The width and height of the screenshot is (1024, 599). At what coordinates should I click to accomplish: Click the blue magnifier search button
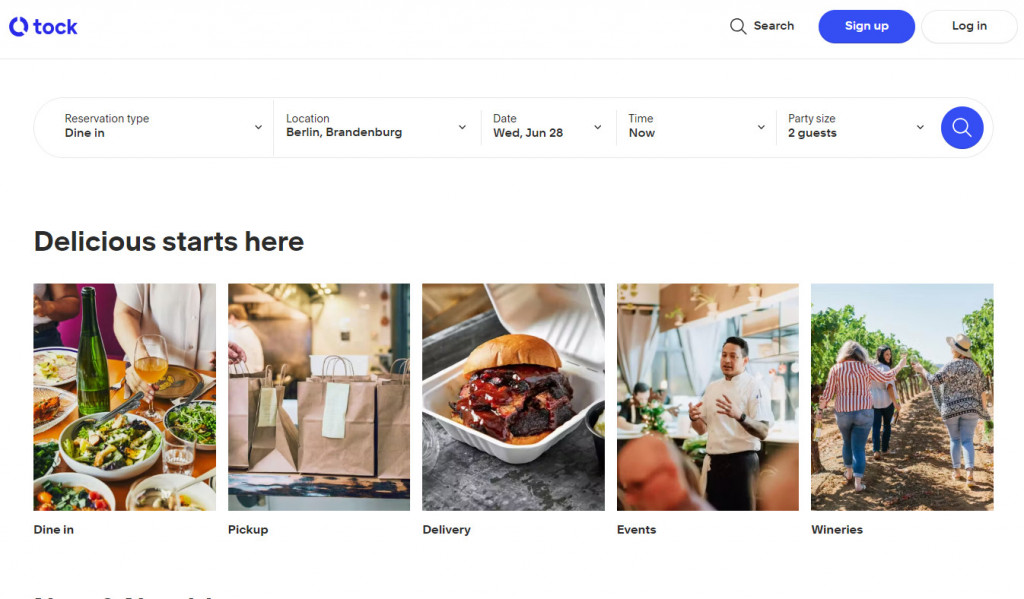tap(961, 128)
